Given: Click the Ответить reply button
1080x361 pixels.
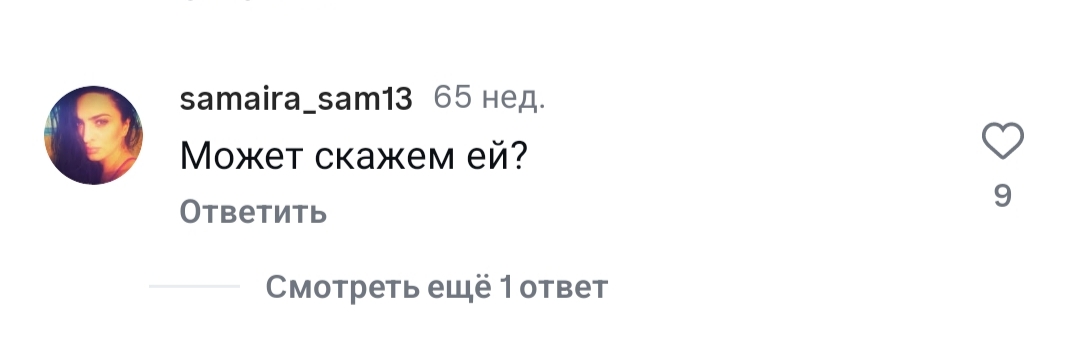Looking at the screenshot, I should 253,212.
